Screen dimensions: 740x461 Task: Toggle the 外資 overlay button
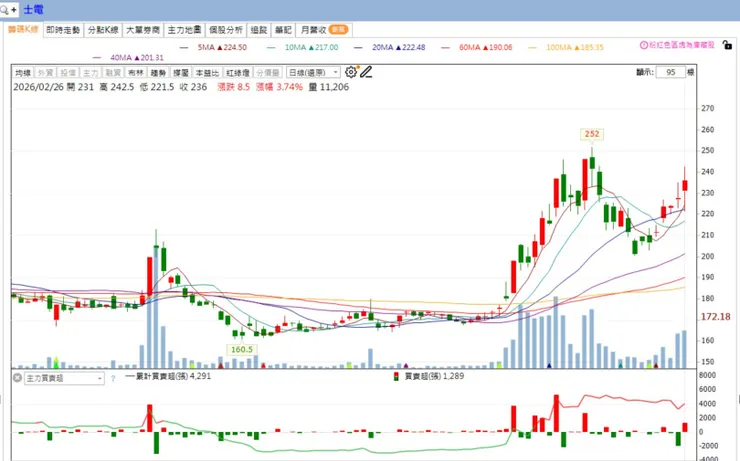[45, 73]
